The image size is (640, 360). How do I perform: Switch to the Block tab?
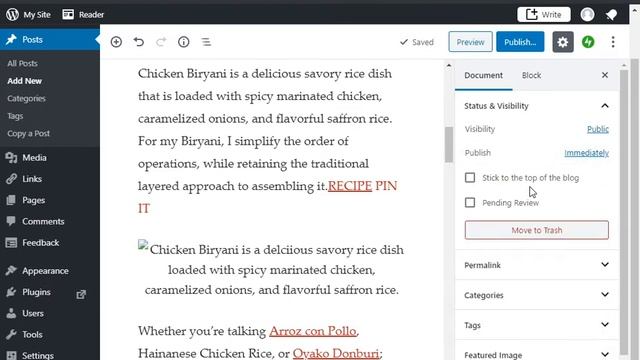tap(531, 75)
